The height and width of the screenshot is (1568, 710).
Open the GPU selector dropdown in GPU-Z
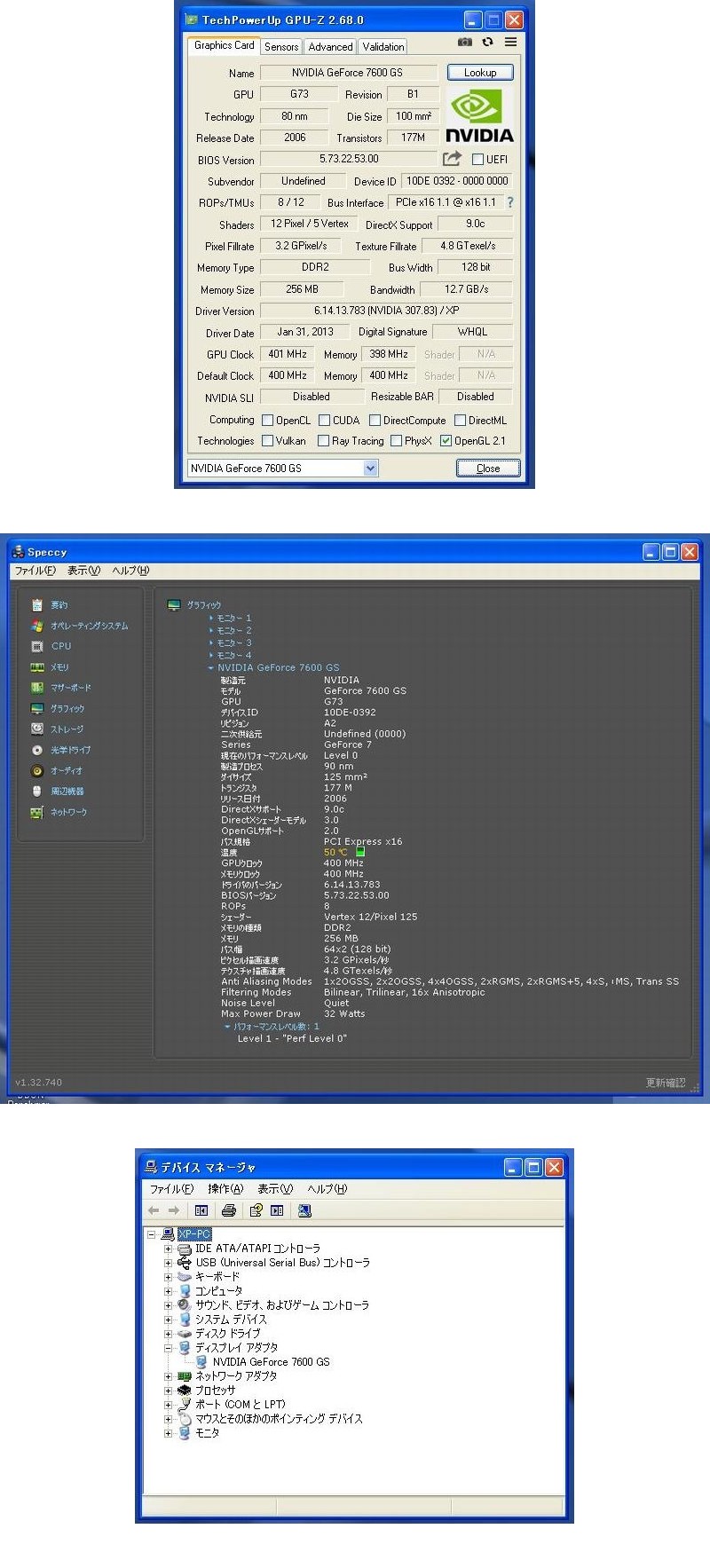(370, 469)
